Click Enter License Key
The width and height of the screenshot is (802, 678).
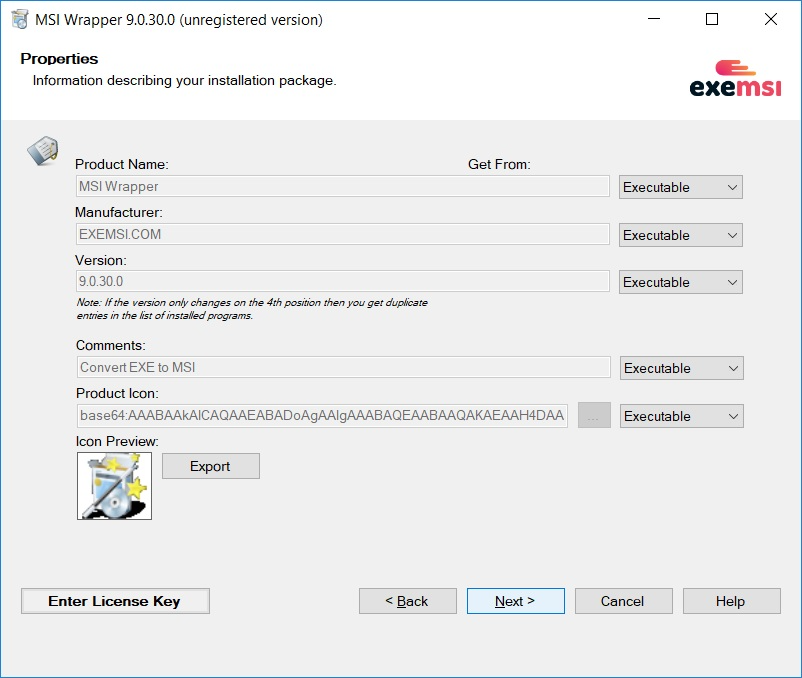tap(114, 601)
